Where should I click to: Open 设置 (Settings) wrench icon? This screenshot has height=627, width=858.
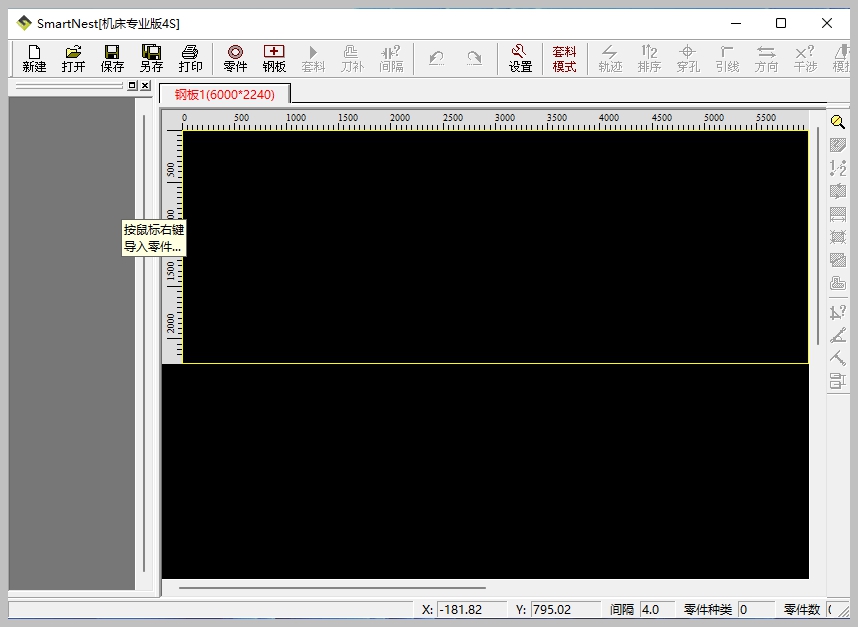tap(520, 58)
